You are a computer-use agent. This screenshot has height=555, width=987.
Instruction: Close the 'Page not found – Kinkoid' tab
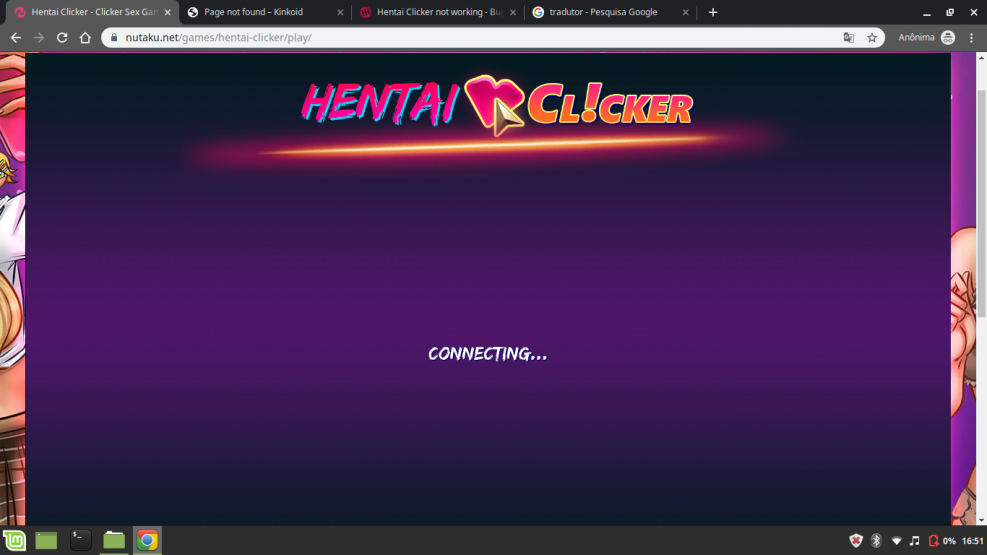point(340,12)
